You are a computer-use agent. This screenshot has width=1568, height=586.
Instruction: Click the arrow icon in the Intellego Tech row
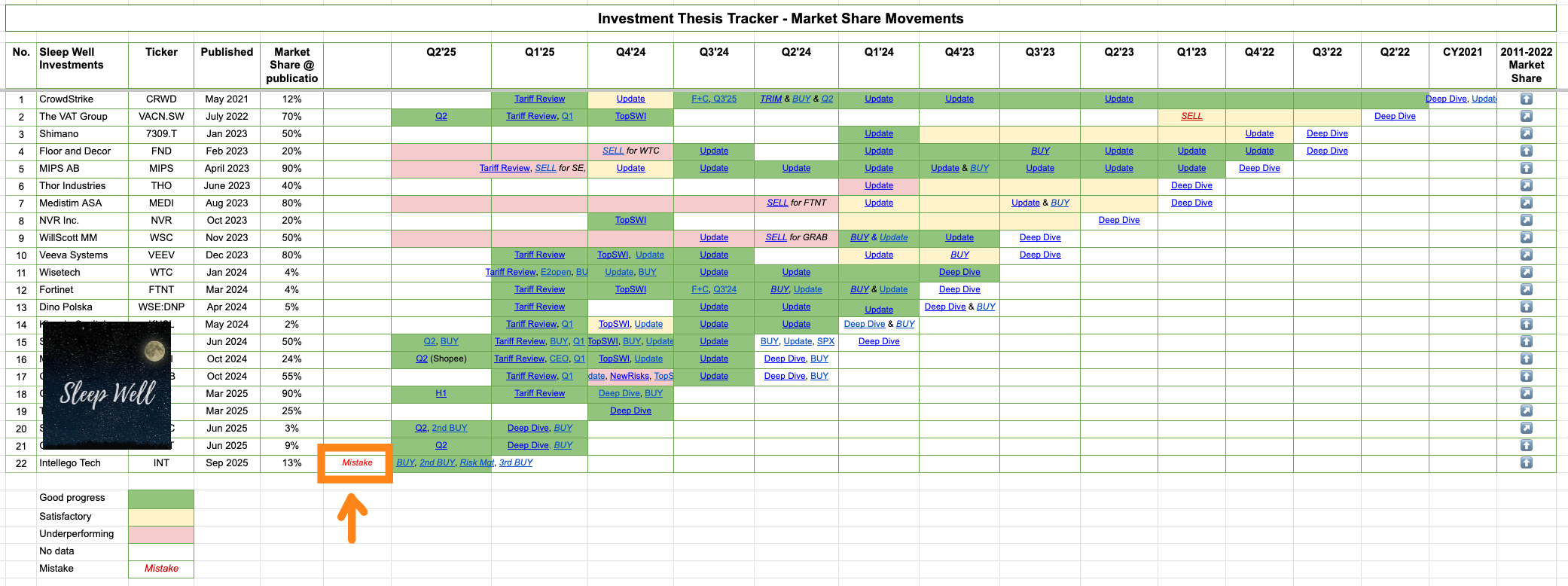tap(1526, 462)
